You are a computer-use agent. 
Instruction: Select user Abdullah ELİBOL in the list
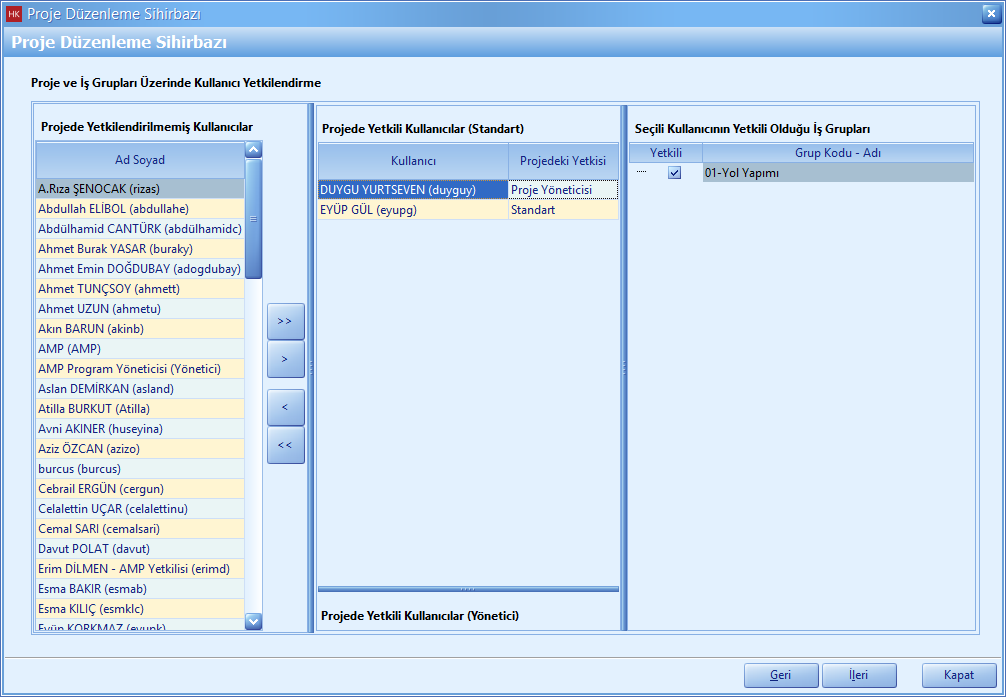[113, 208]
